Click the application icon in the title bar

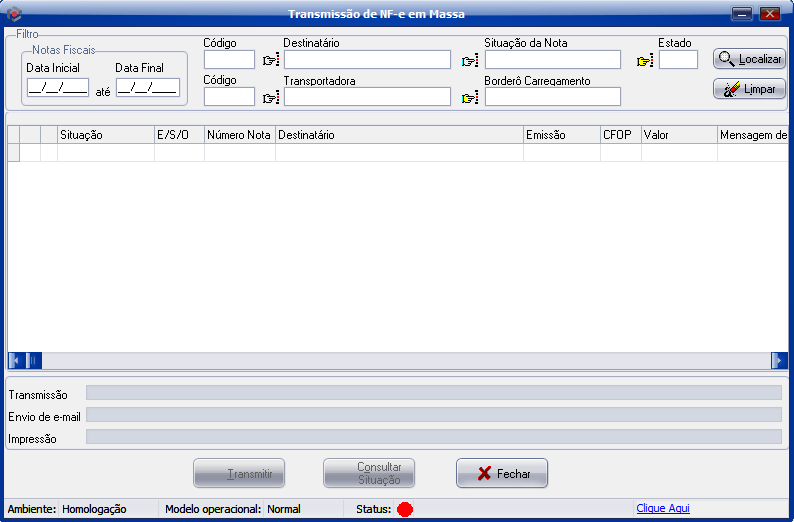point(14,14)
